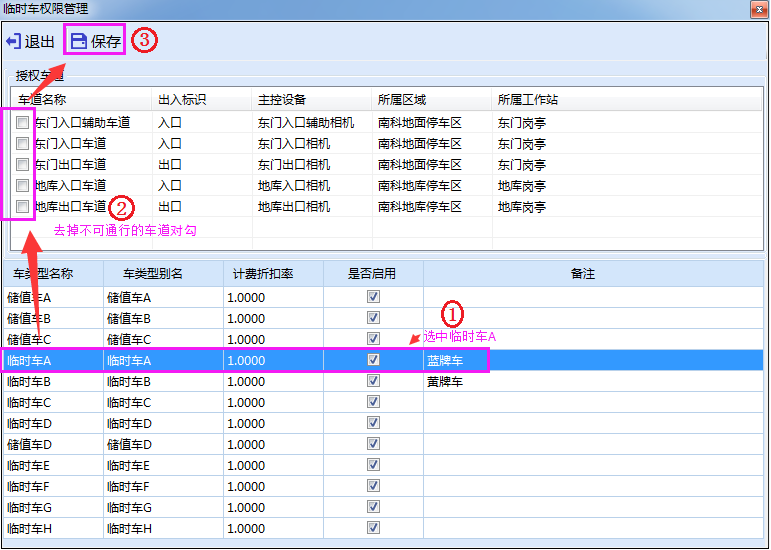This screenshot has height=550, width=771.
Task: Sort by 车类型别名 column header
Action: [x=163, y=274]
